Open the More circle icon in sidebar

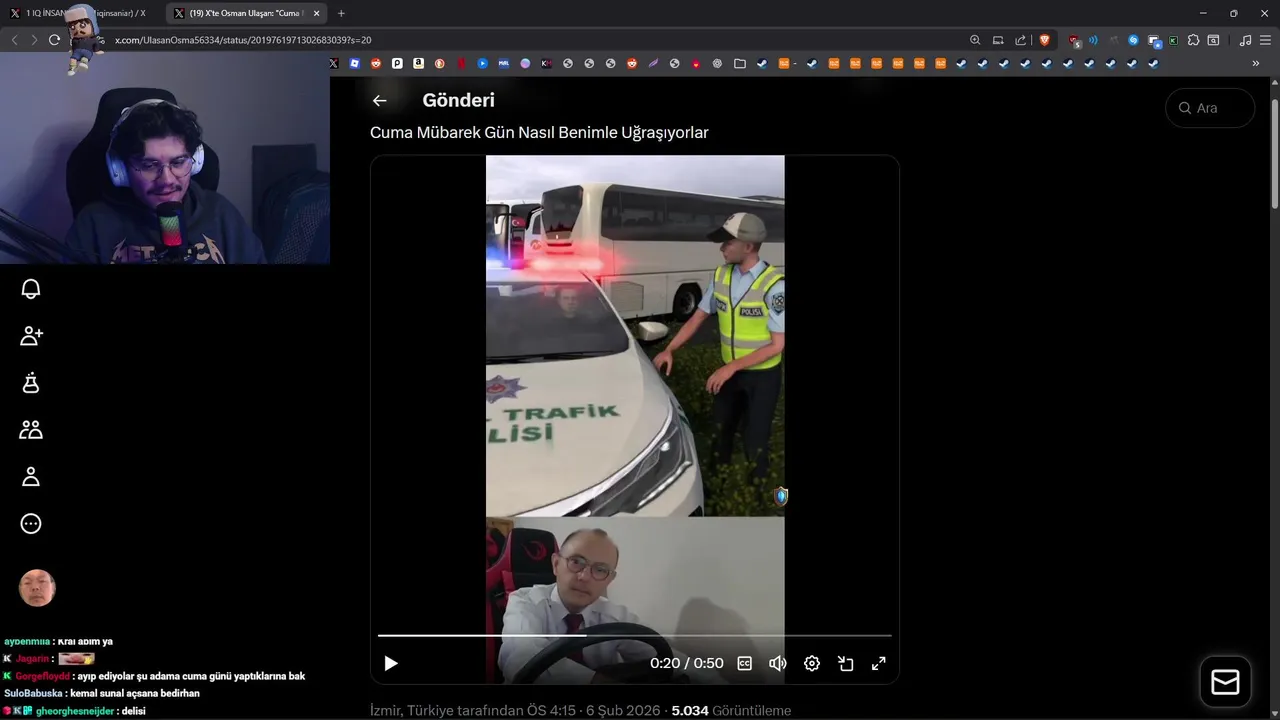pos(31,524)
